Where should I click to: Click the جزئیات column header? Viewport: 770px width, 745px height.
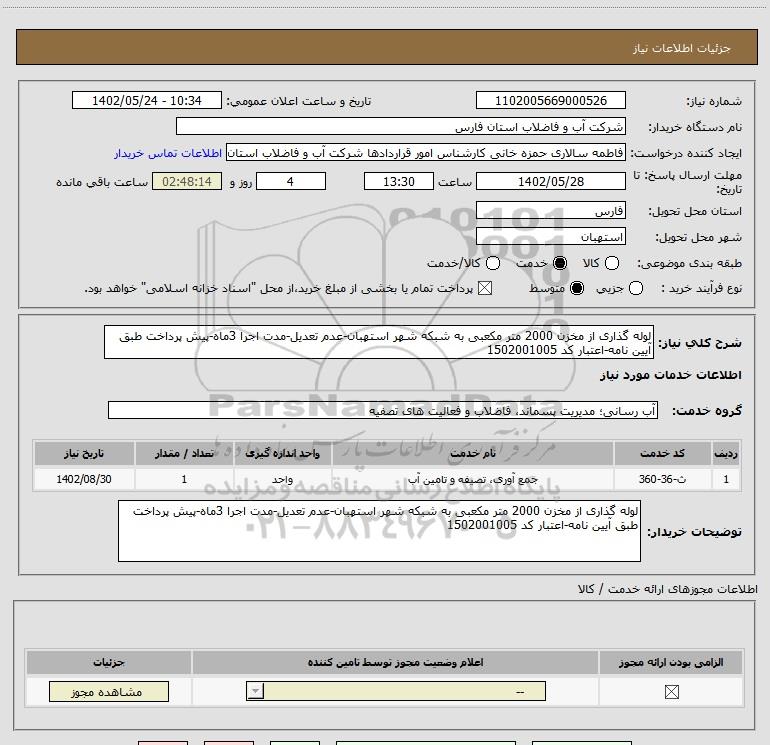[x=109, y=662]
